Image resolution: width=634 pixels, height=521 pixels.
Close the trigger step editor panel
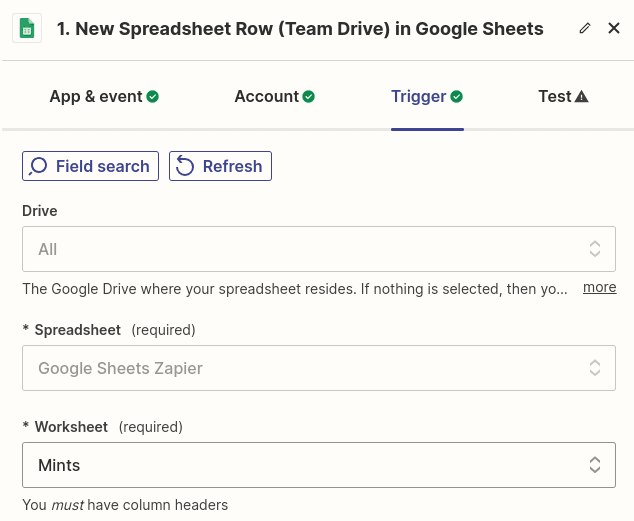point(614,29)
